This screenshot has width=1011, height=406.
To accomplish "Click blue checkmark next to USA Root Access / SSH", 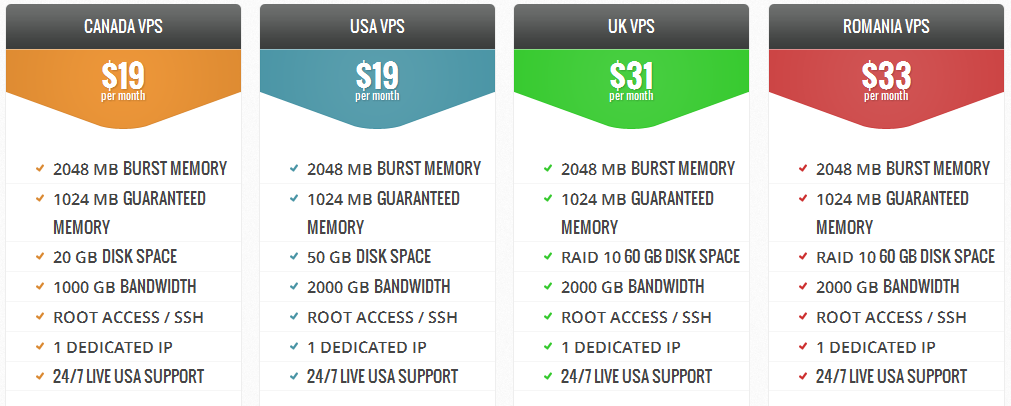I will point(293,317).
